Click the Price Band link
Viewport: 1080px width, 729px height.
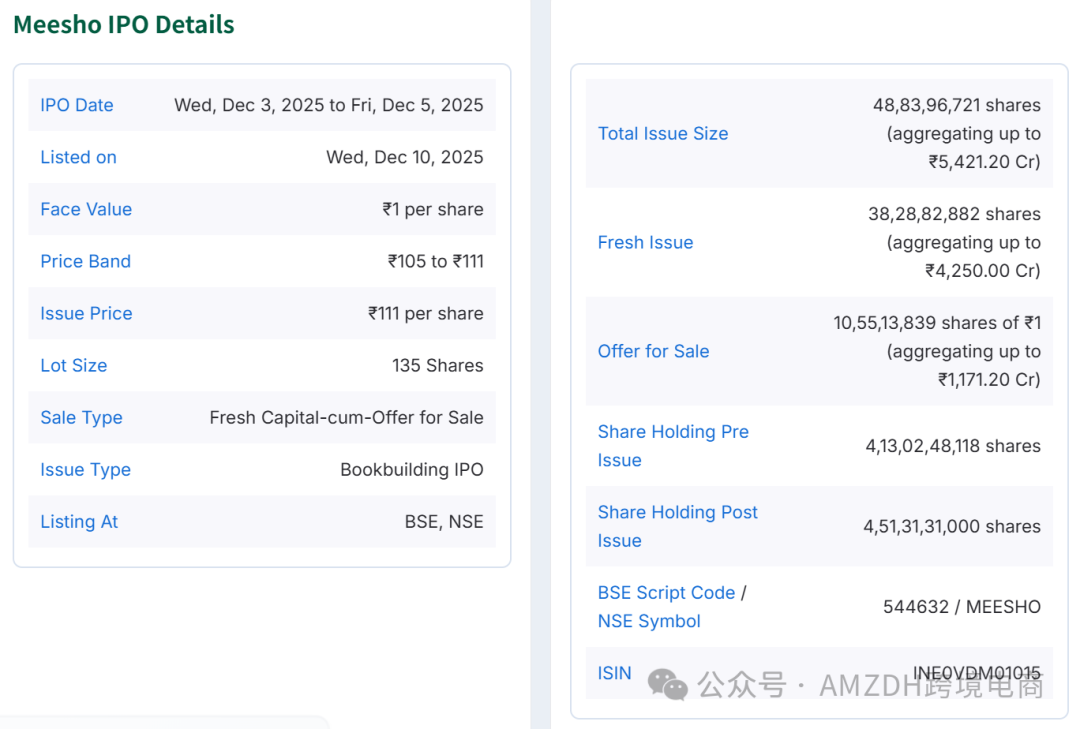85,261
